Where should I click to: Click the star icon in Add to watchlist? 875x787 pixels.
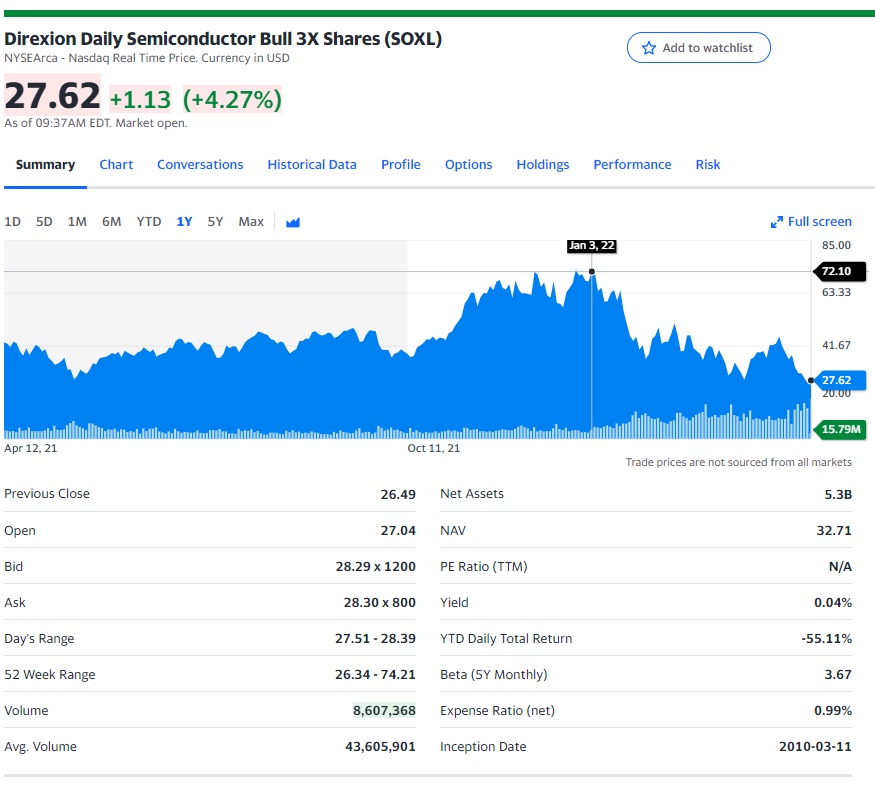click(648, 48)
